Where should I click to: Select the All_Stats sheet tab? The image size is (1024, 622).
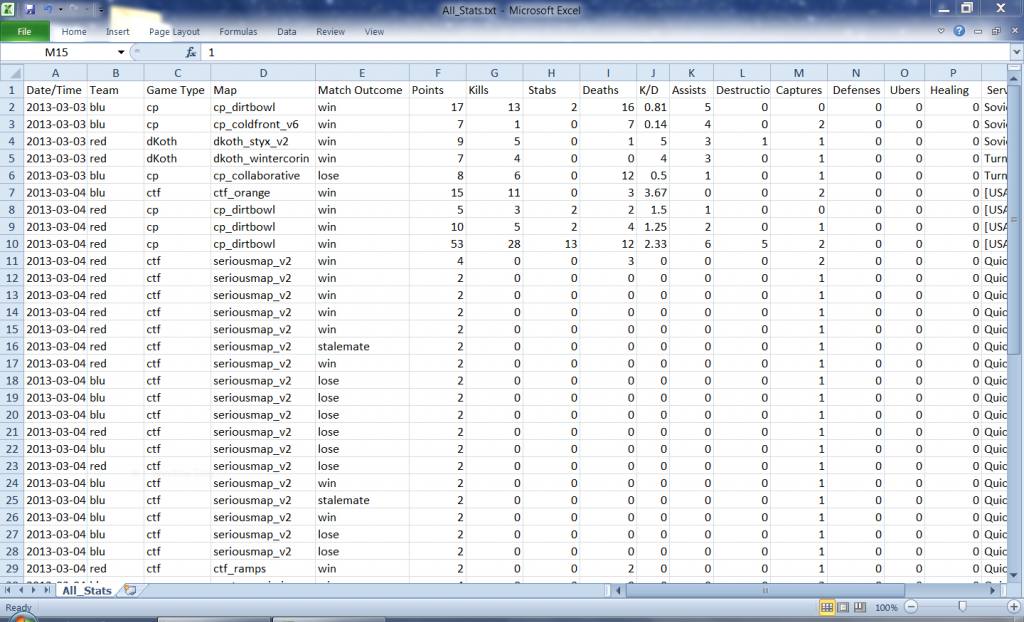click(x=87, y=591)
